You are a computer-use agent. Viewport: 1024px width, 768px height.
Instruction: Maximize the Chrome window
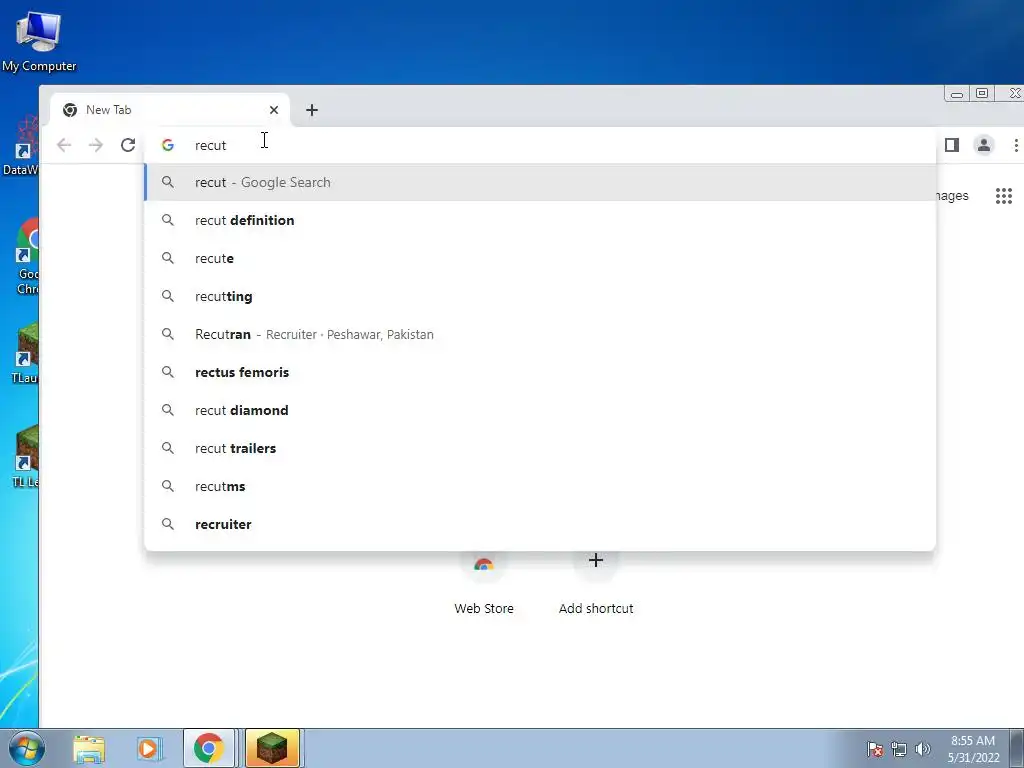point(982,93)
